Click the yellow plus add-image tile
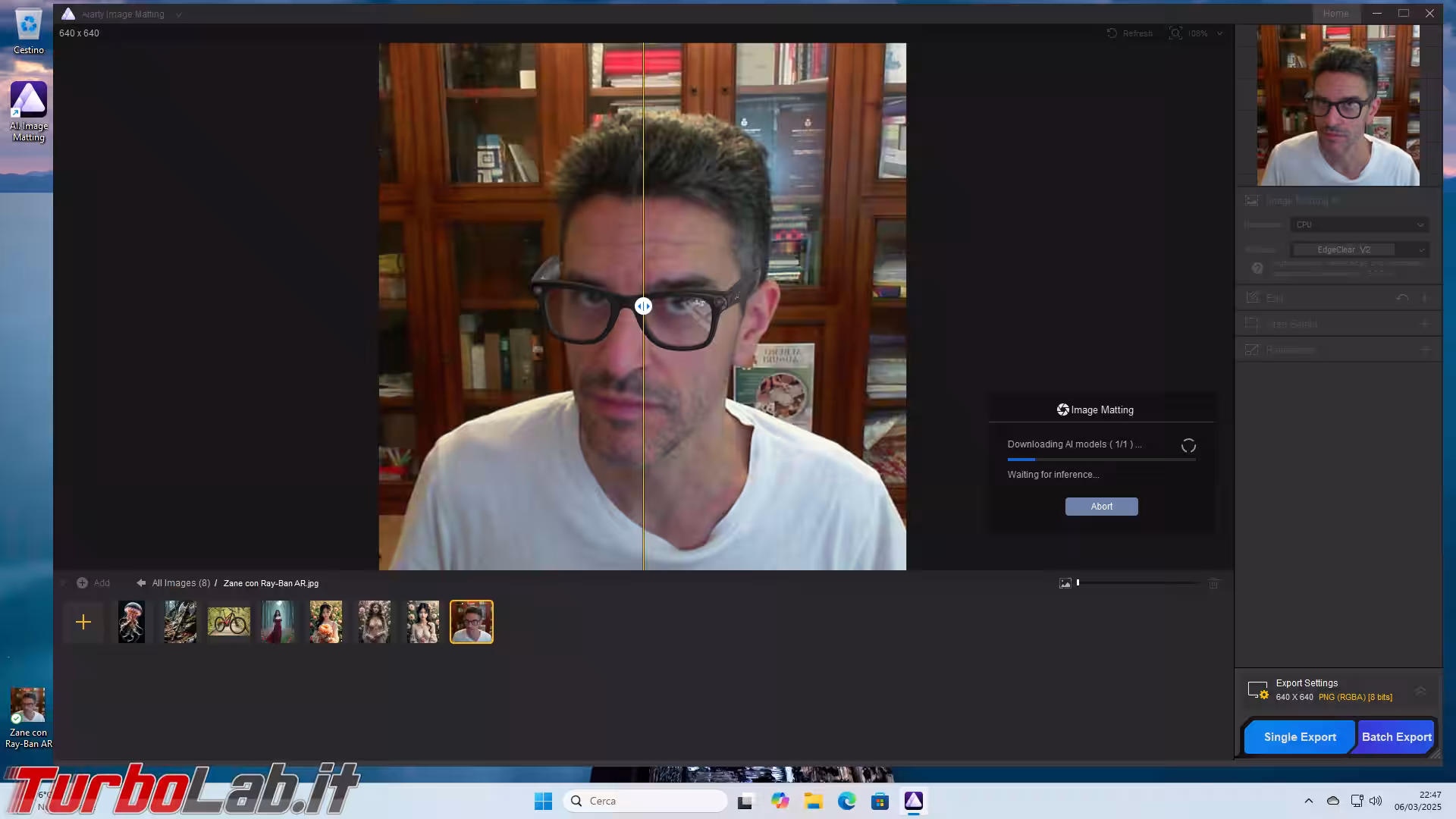This screenshot has width=1456, height=819. coord(83,623)
